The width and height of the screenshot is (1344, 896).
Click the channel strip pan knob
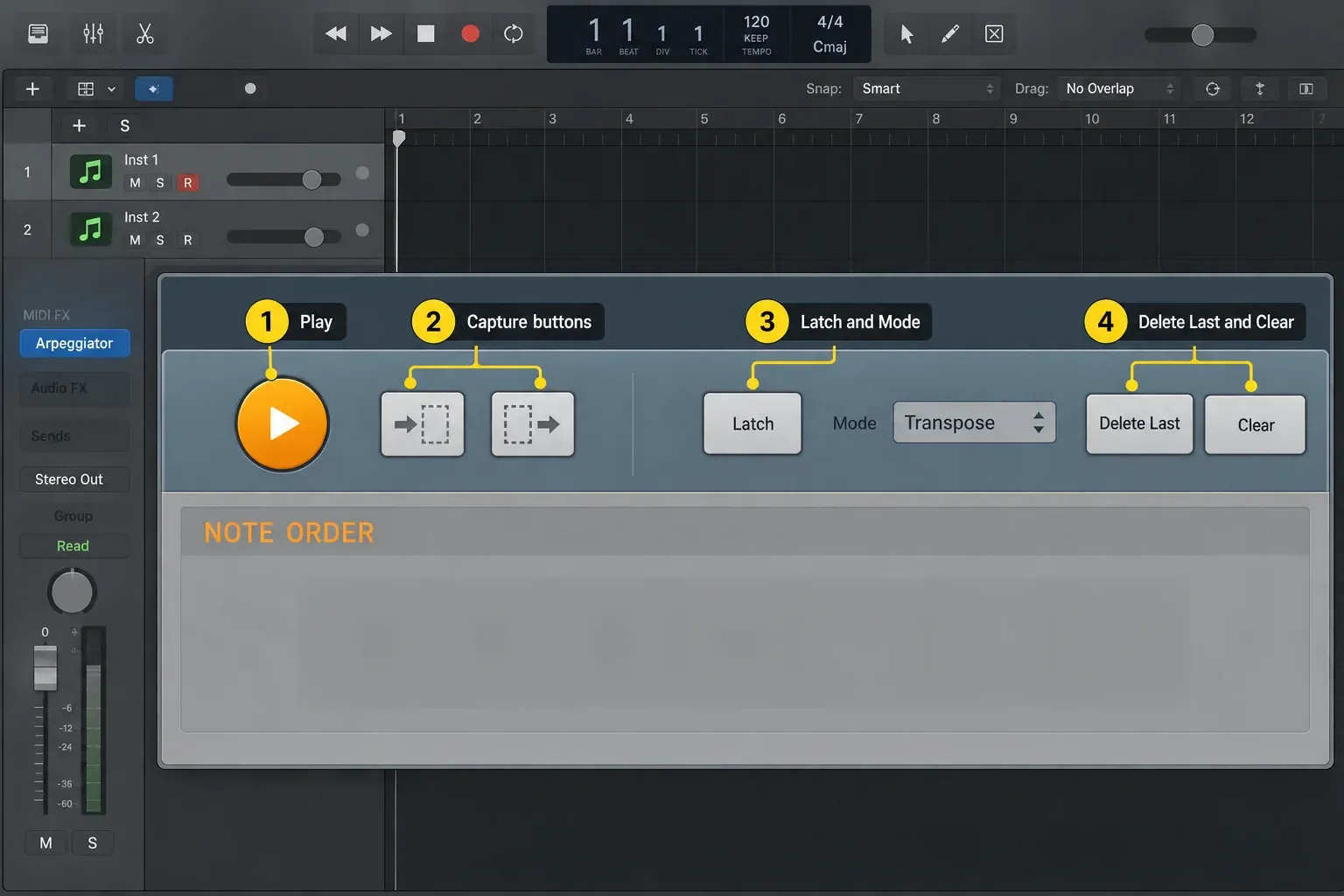[72, 592]
